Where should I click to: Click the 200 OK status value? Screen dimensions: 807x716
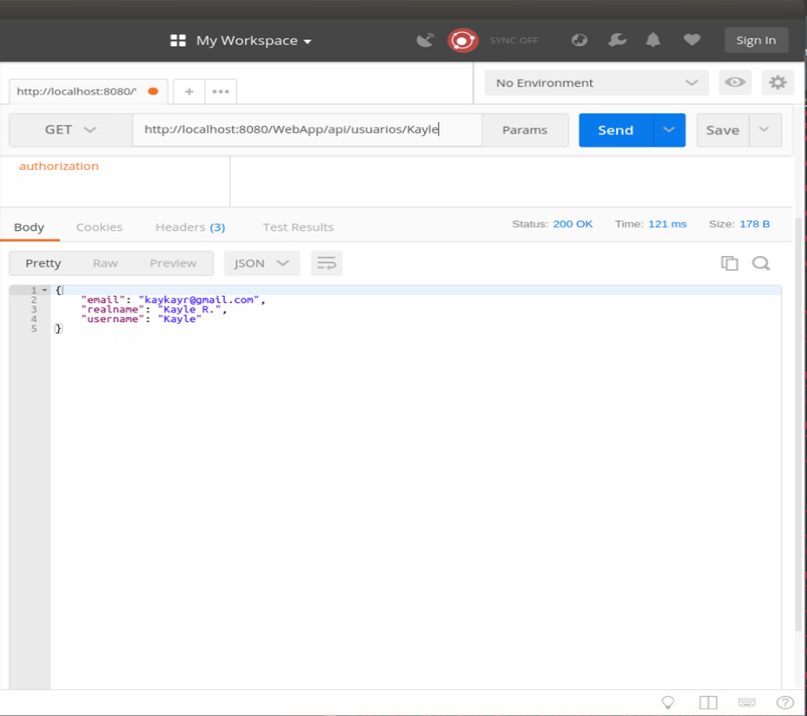(x=573, y=224)
